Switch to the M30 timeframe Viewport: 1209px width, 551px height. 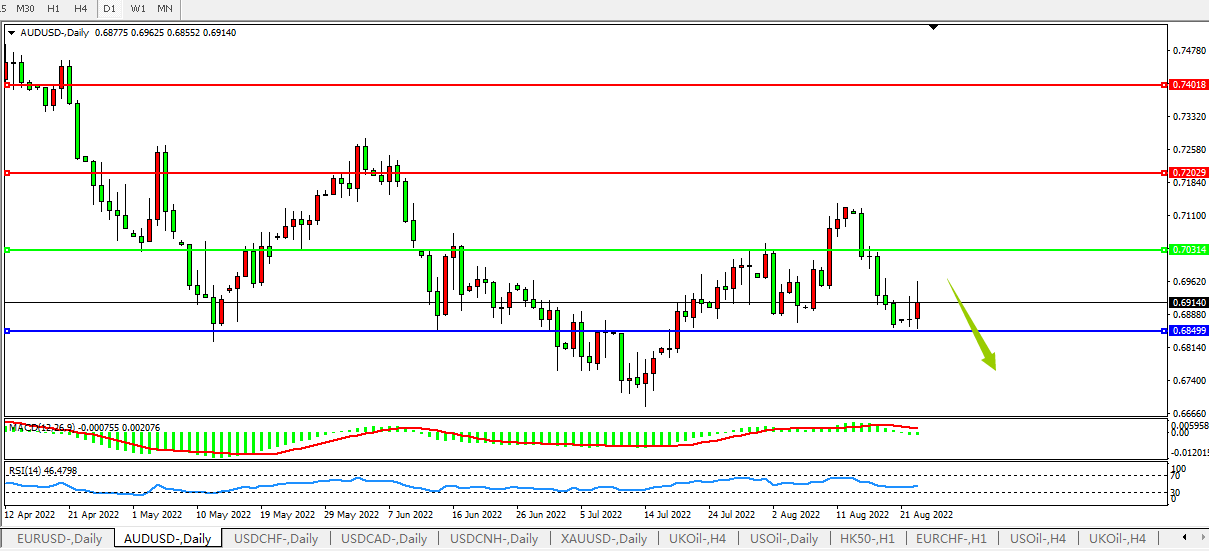coord(26,8)
